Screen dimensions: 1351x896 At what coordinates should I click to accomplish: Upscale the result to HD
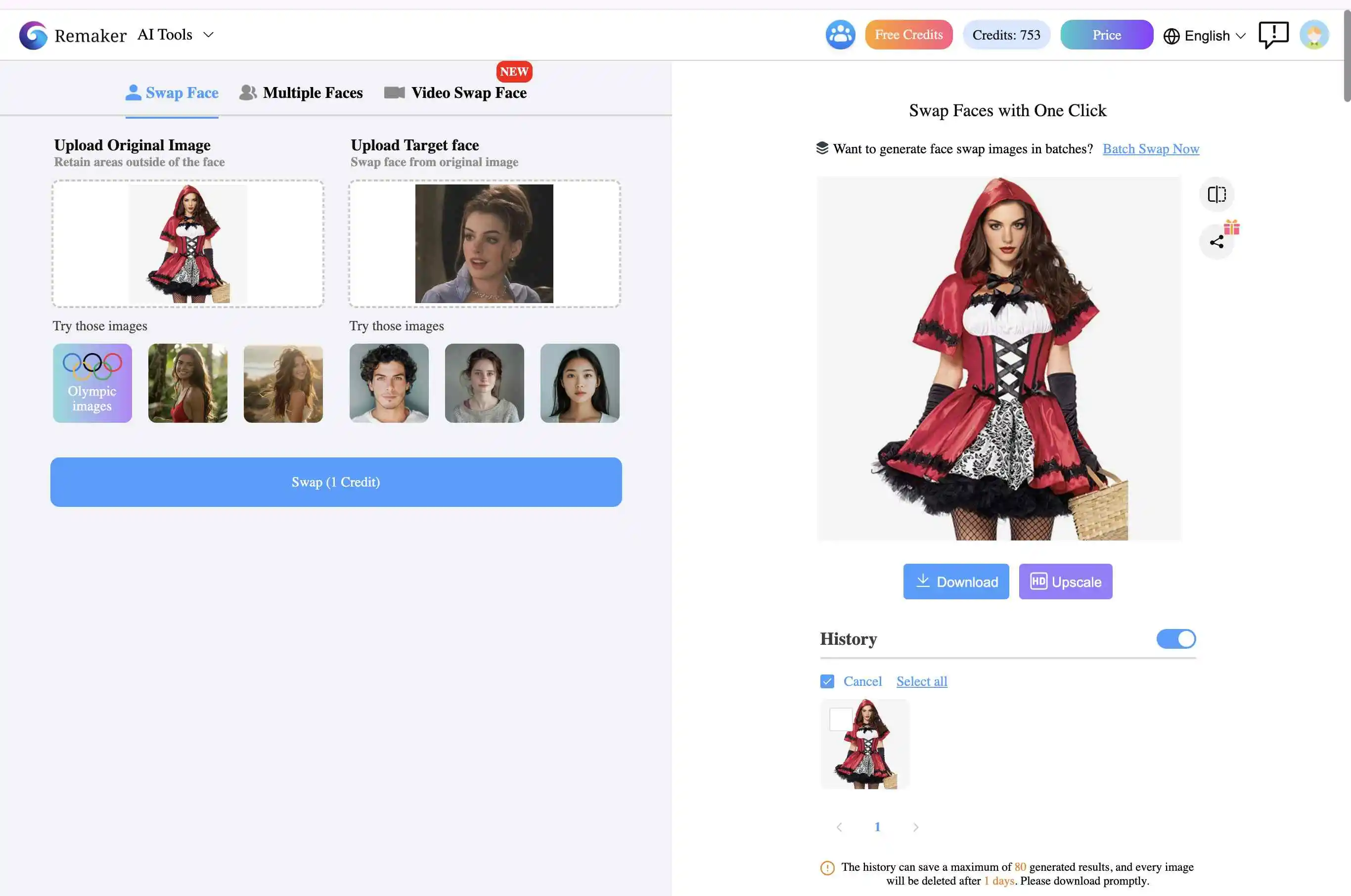pos(1065,581)
